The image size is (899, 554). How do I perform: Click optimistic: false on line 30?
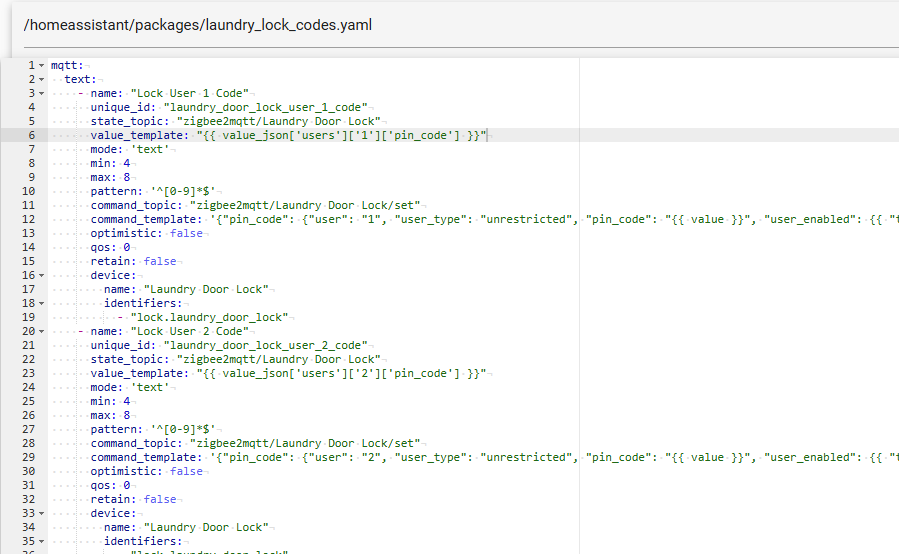pyautogui.click(x=146, y=471)
